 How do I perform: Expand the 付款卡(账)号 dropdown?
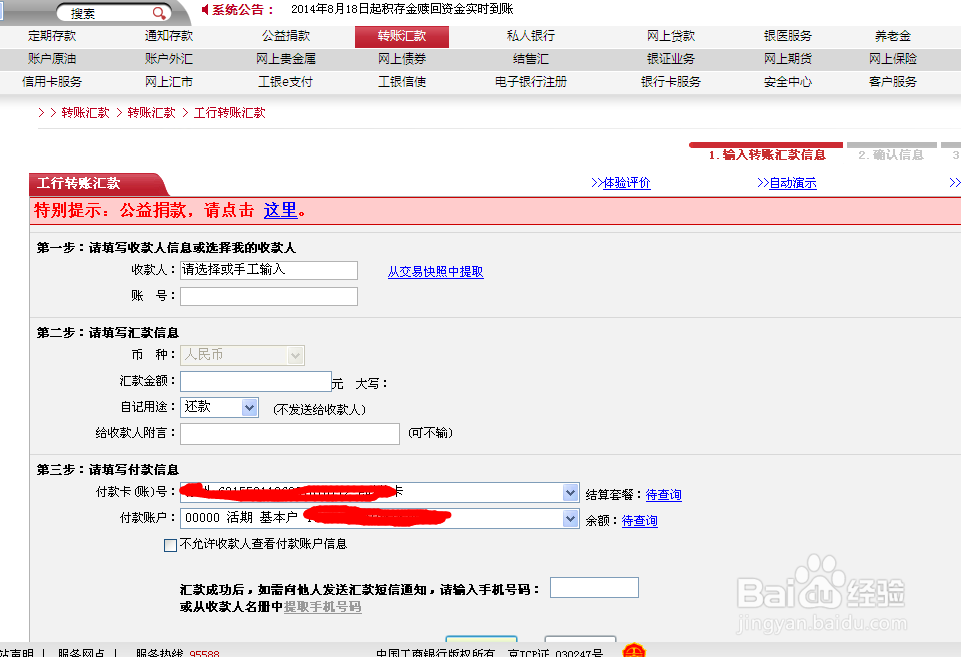[570, 492]
